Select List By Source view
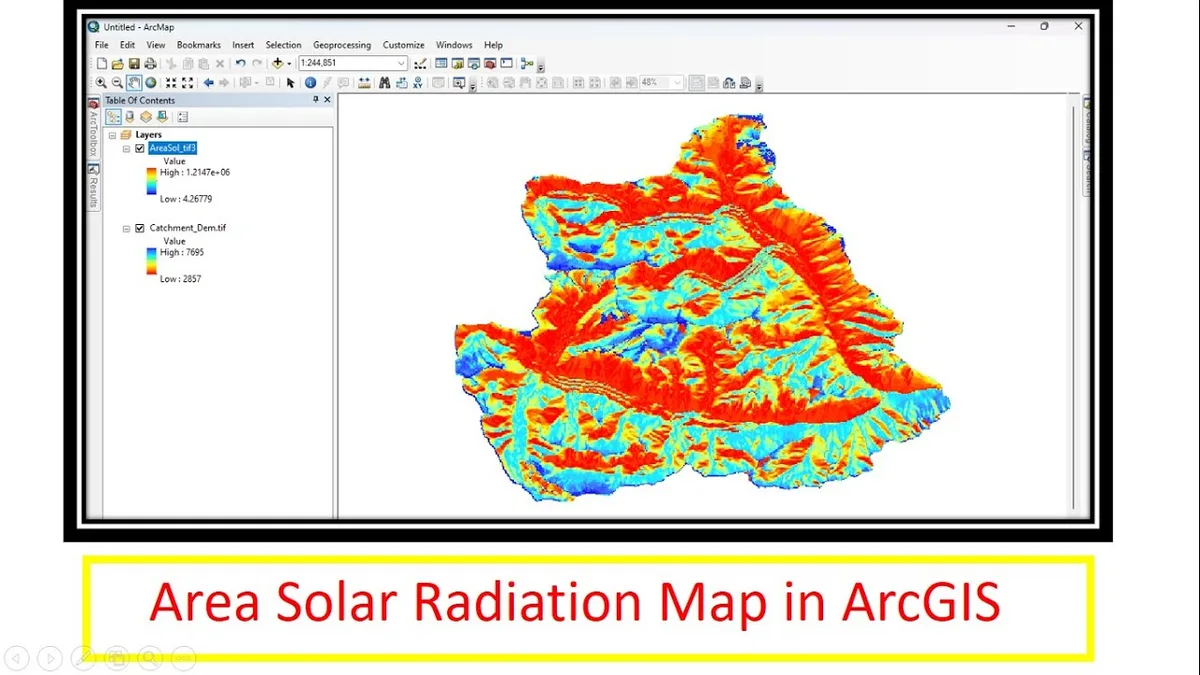Screen dimensions: 1200x675 130,117
